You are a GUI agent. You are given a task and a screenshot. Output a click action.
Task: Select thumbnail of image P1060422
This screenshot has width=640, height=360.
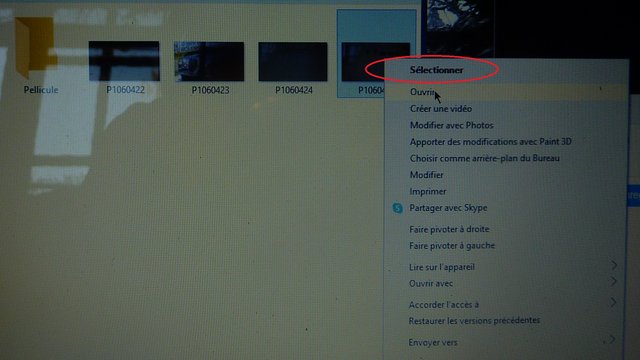124,61
